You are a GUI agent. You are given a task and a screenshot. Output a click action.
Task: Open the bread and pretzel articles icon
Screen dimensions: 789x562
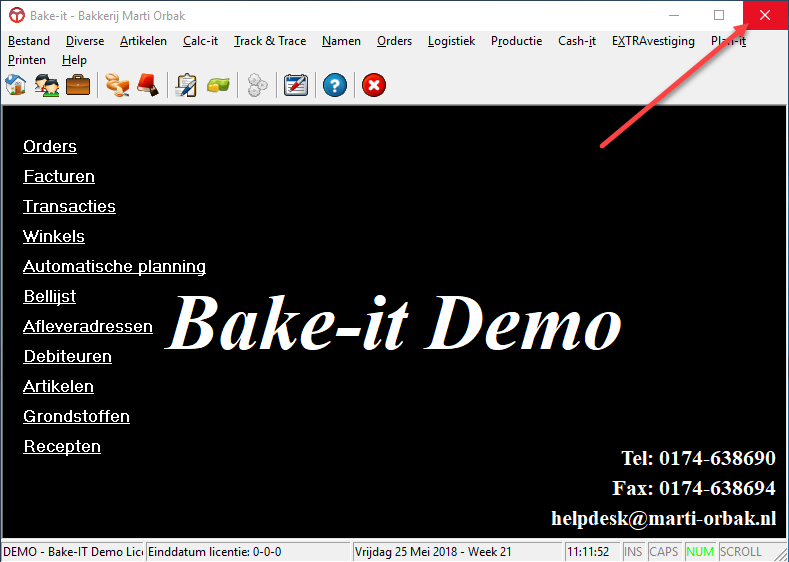(117, 85)
